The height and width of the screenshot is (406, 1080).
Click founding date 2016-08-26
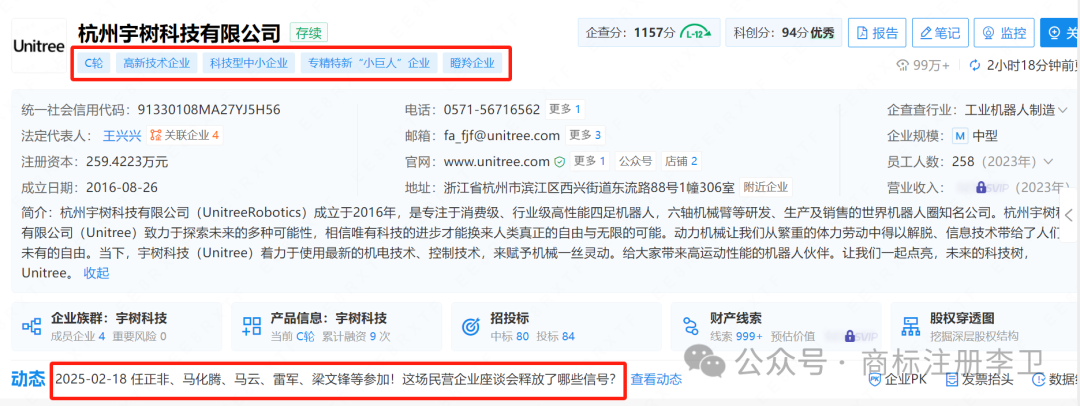(x=121, y=187)
